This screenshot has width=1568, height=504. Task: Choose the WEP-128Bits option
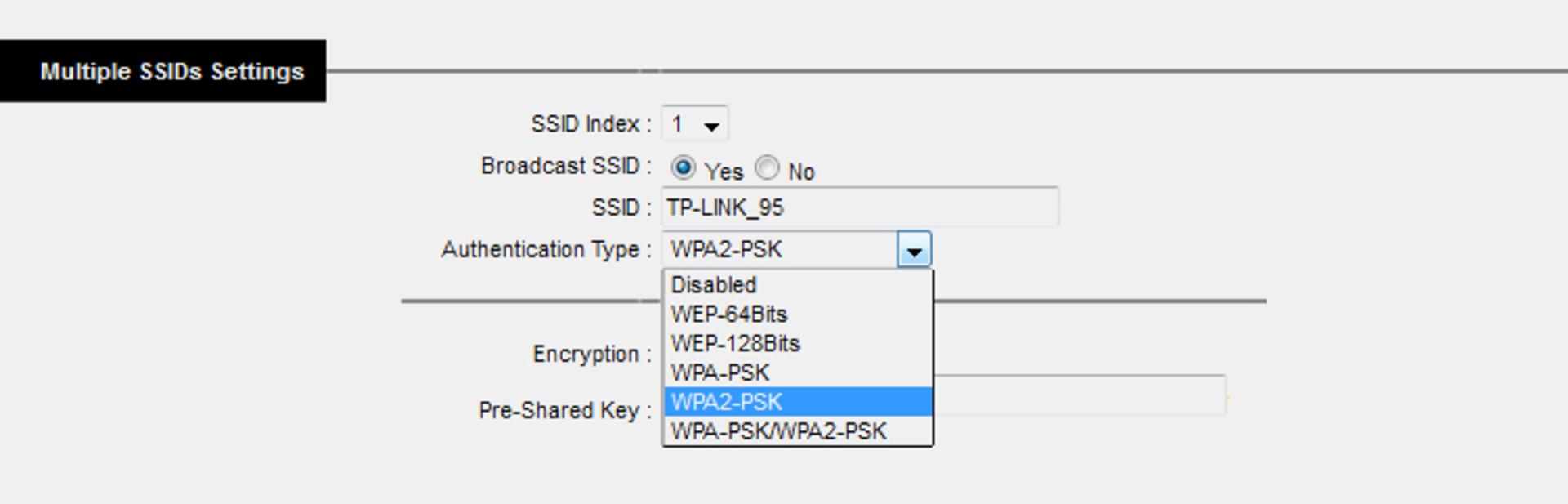[x=798, y=344]
